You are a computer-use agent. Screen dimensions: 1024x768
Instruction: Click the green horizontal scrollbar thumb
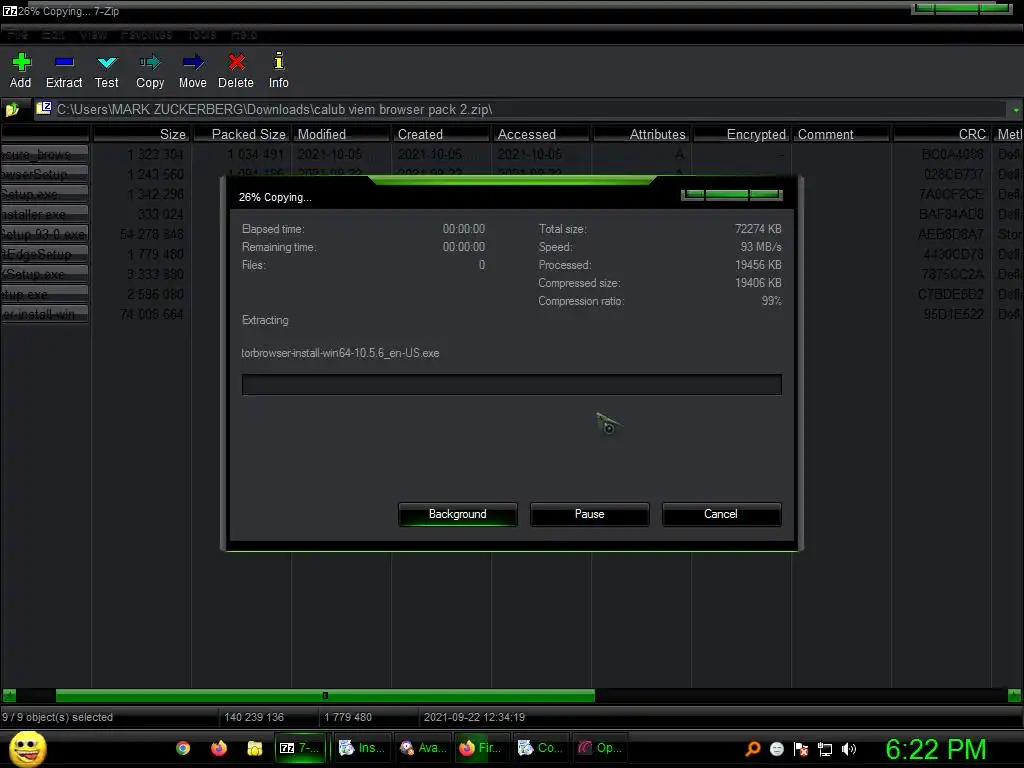(325, 696)
